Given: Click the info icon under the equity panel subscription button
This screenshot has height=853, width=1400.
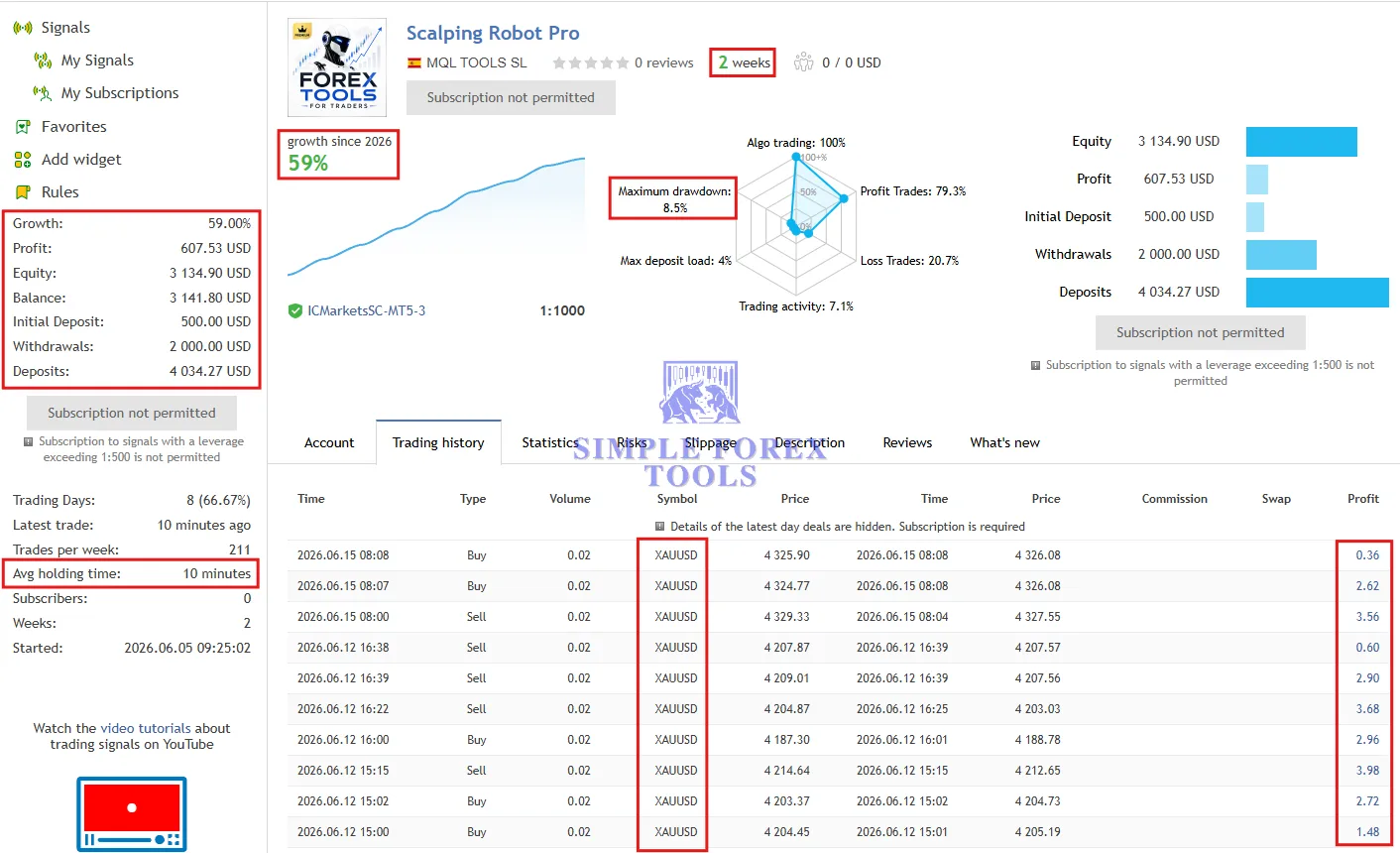Looking at the screenshot, I should click(x=1035, y=365).
